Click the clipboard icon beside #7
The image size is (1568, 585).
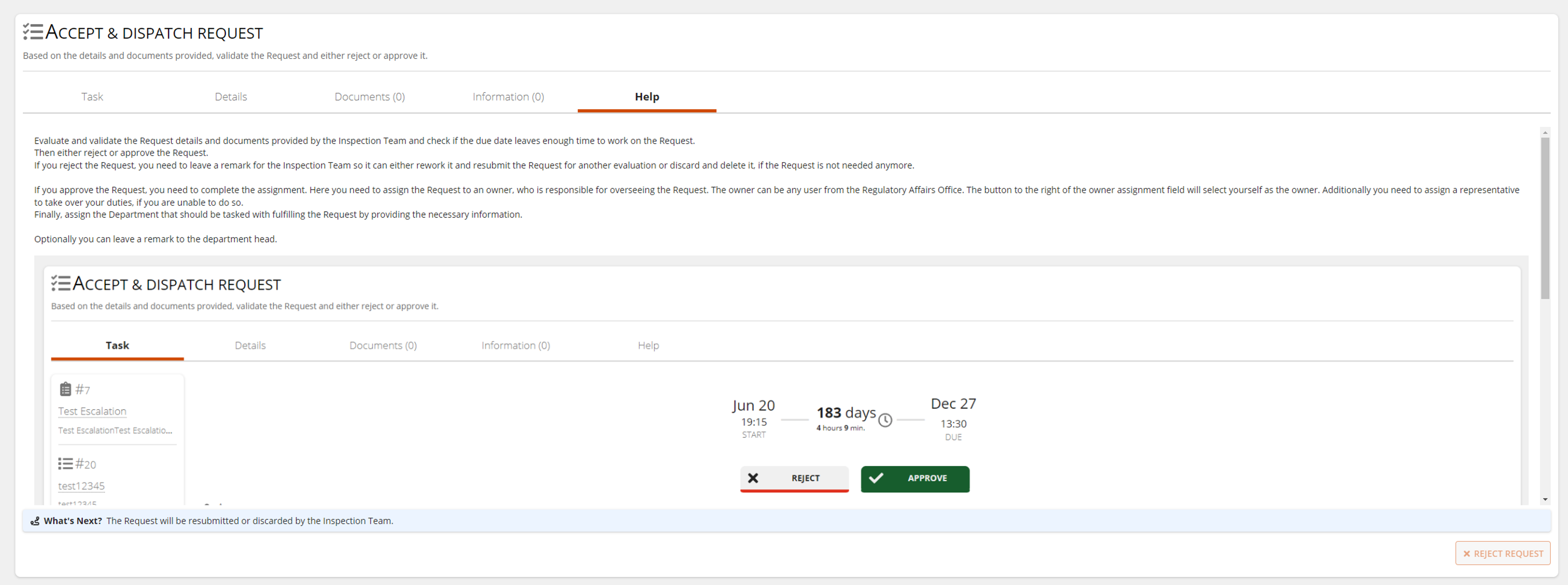(x=66, y=389)
